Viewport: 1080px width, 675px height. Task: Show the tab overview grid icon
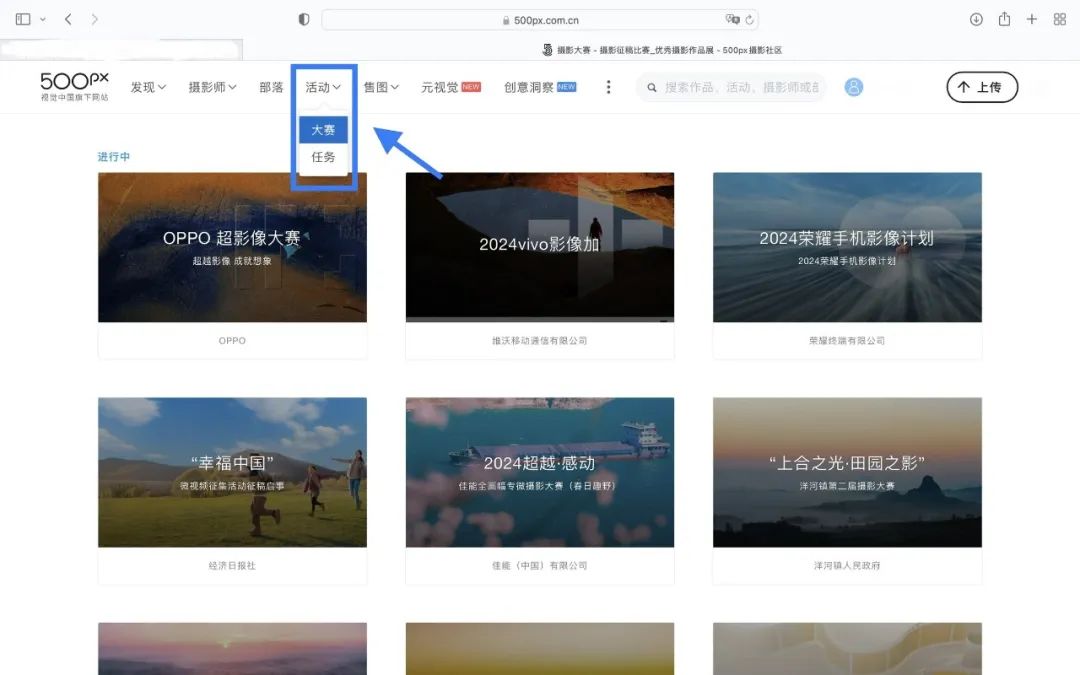coord(1060,19)
